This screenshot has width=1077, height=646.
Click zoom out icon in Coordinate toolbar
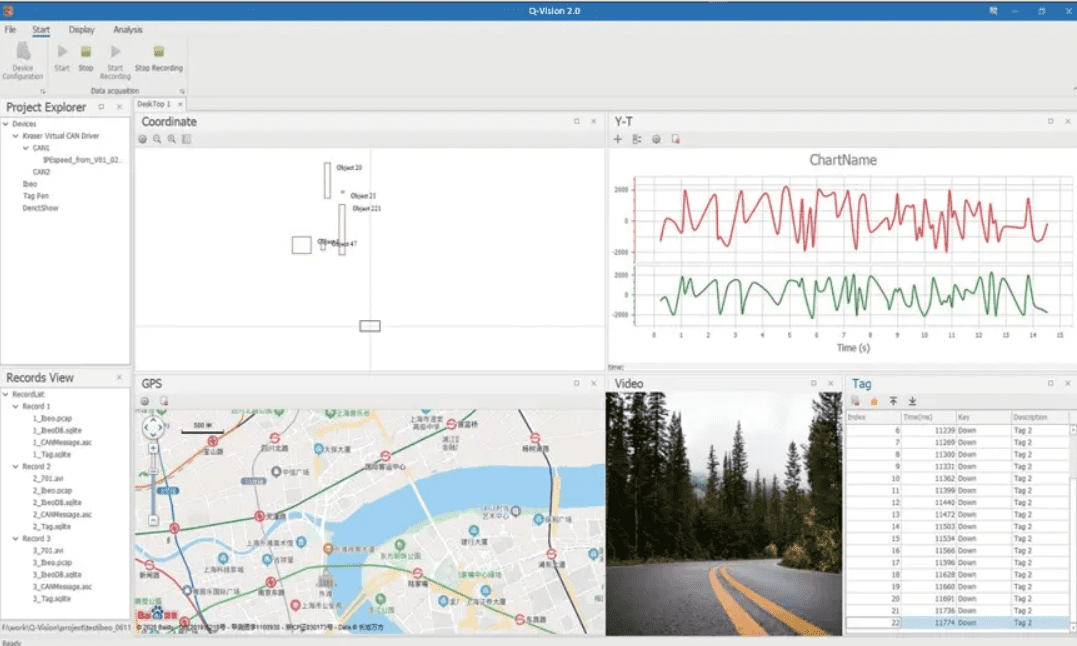click(x=157, y=139)
